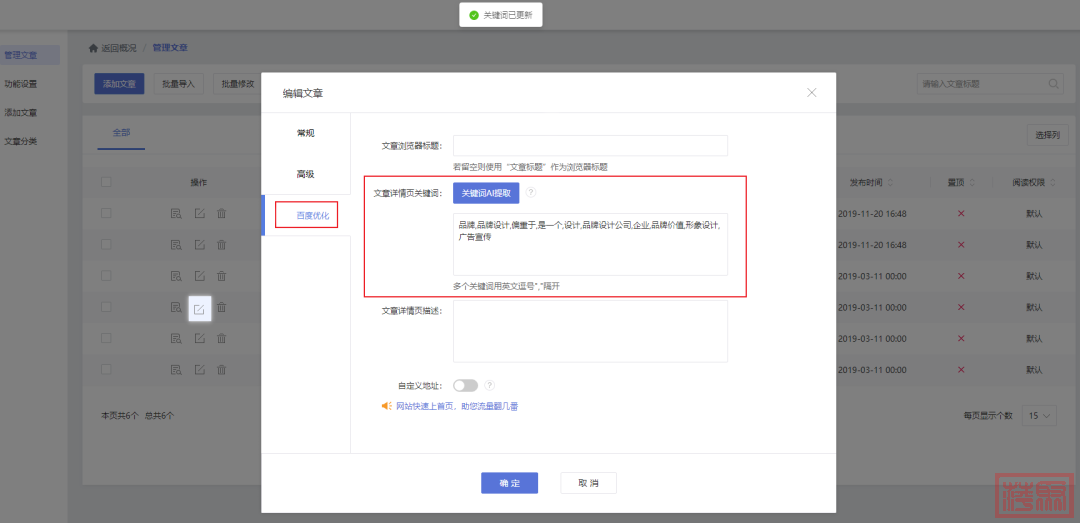Click the 网站快速上首页 promotional link

click(x=456, y=406)
